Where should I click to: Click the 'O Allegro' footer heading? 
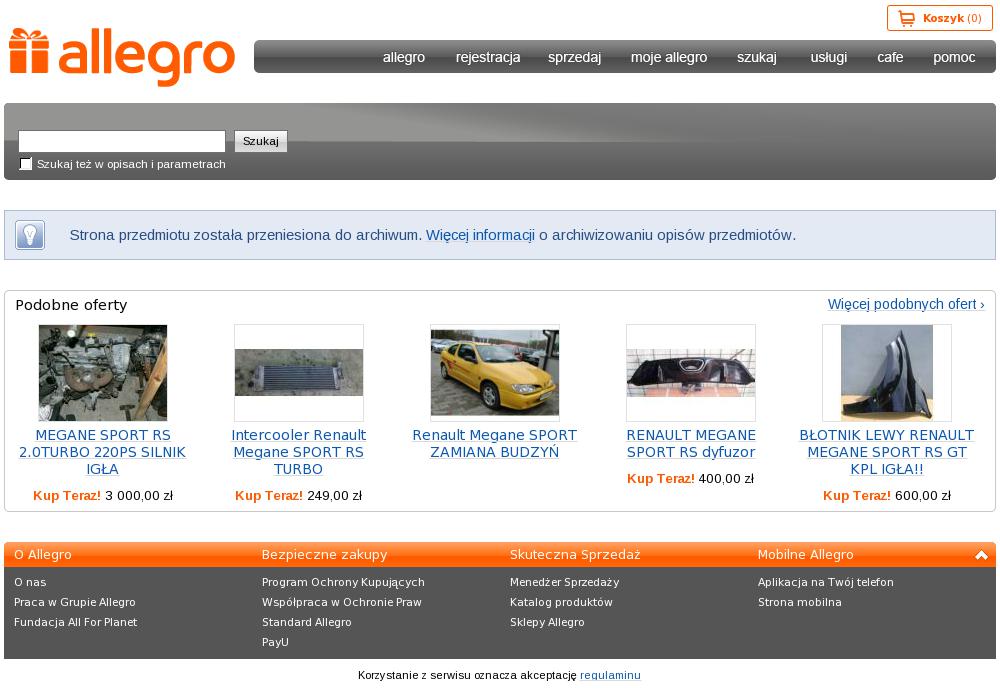pyautogui.click(x=43, y=555)
